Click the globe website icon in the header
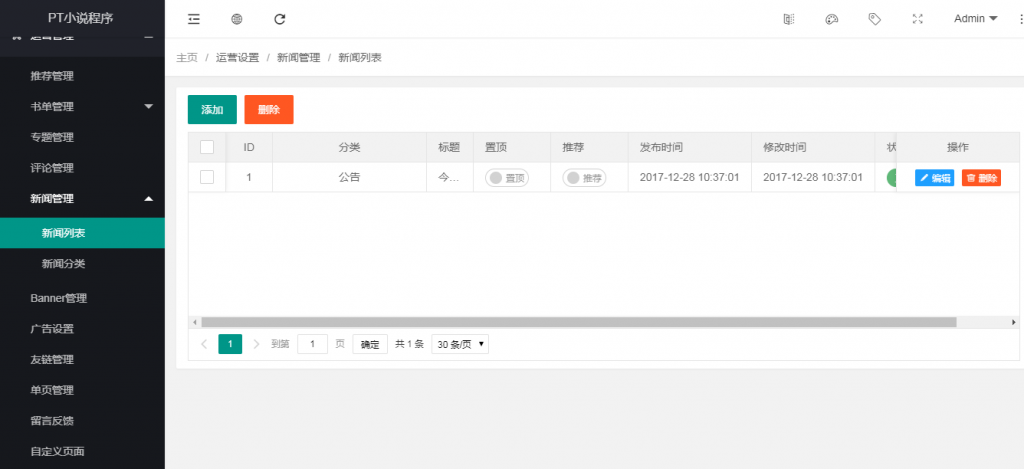The height and width of the screenshot is (469, 1024). click(x=237, y=19)
